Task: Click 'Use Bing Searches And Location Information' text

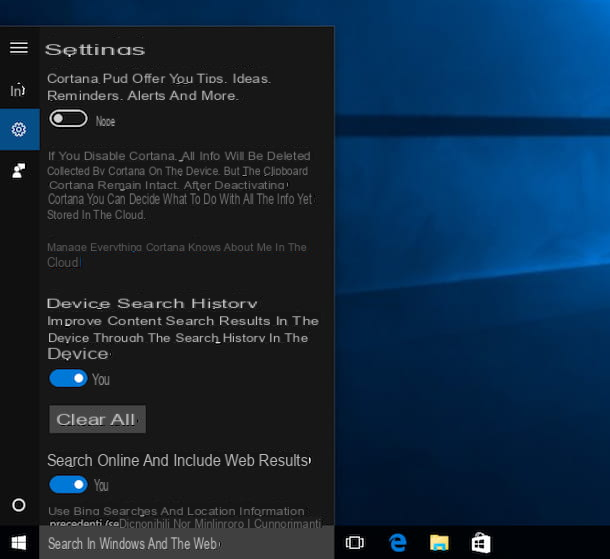Action: click(176, 511)
